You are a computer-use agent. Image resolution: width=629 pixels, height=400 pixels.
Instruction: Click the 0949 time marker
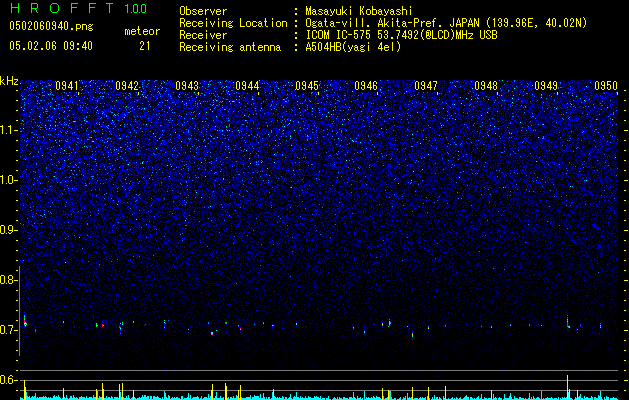coord(546,86)
